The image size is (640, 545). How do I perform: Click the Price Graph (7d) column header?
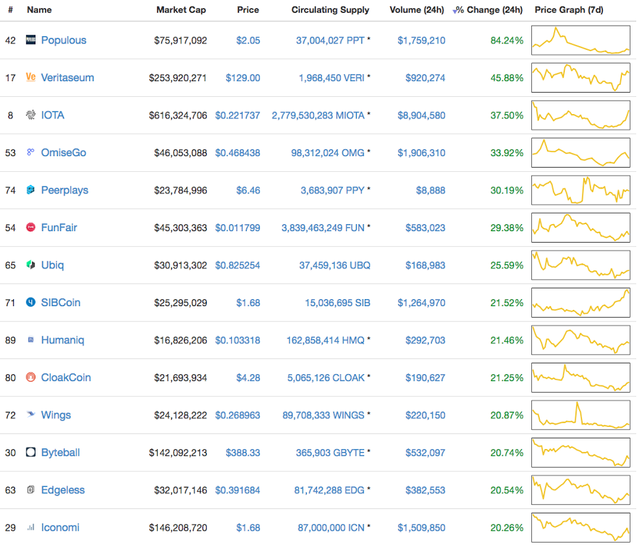click(569, 10)
